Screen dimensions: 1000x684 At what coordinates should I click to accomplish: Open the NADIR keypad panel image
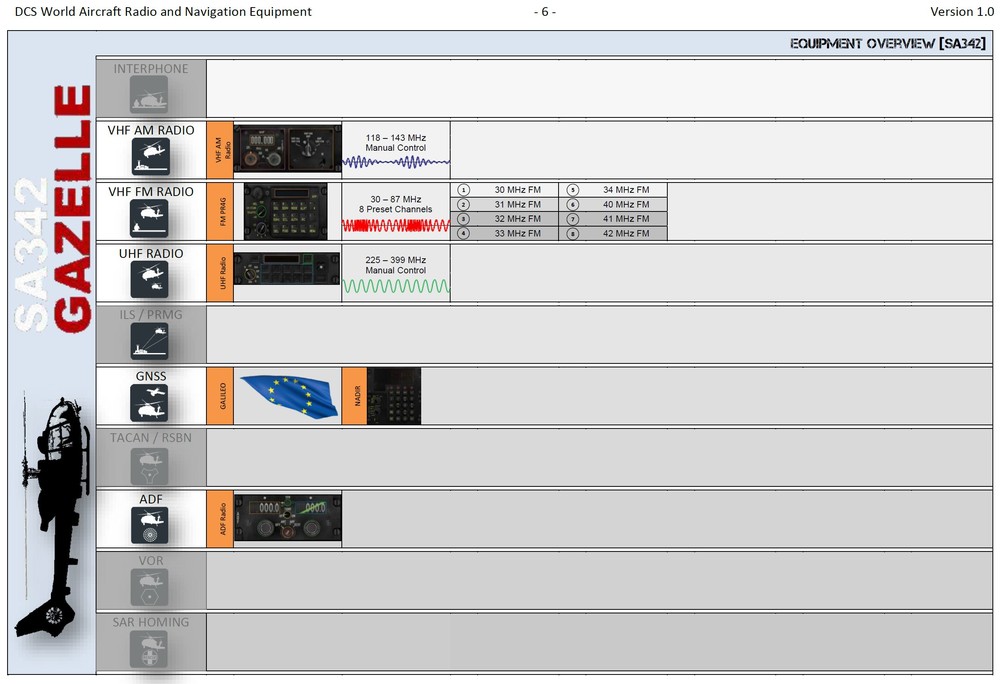pos(394,396)
